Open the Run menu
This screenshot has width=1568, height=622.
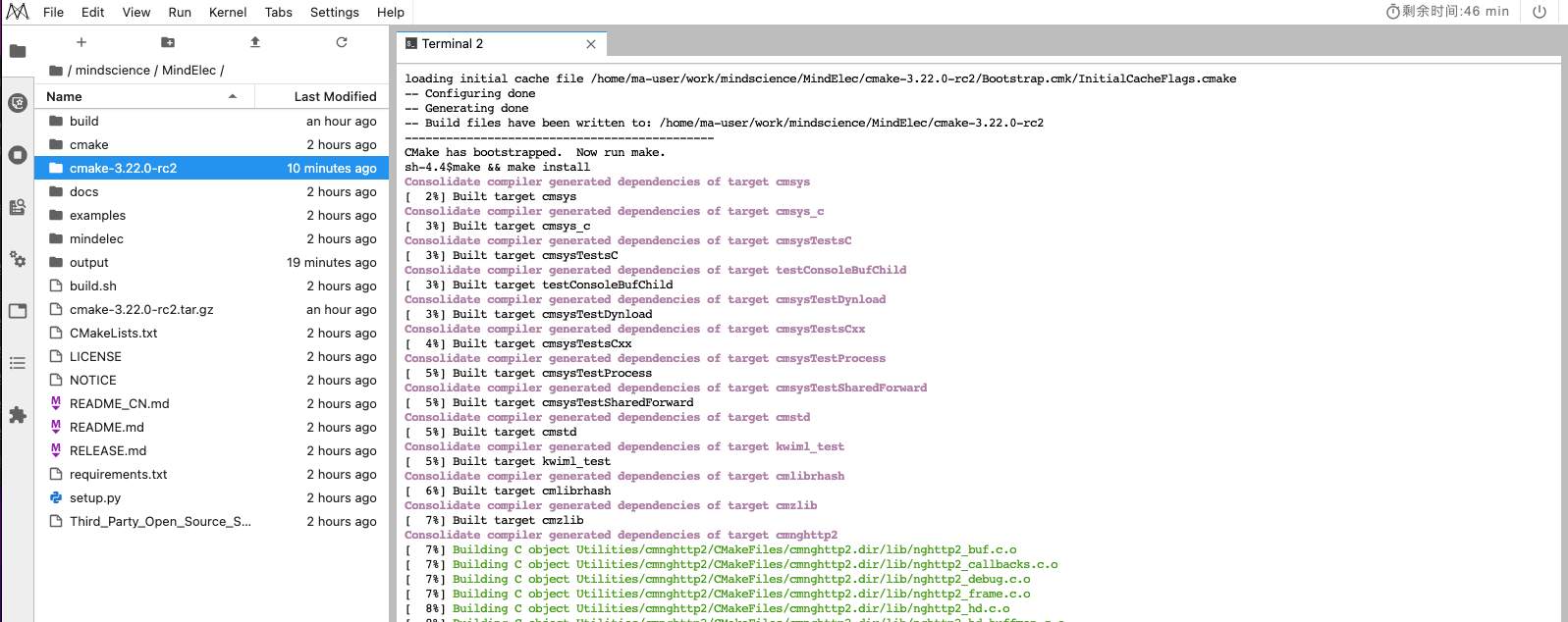pos(180,12)
